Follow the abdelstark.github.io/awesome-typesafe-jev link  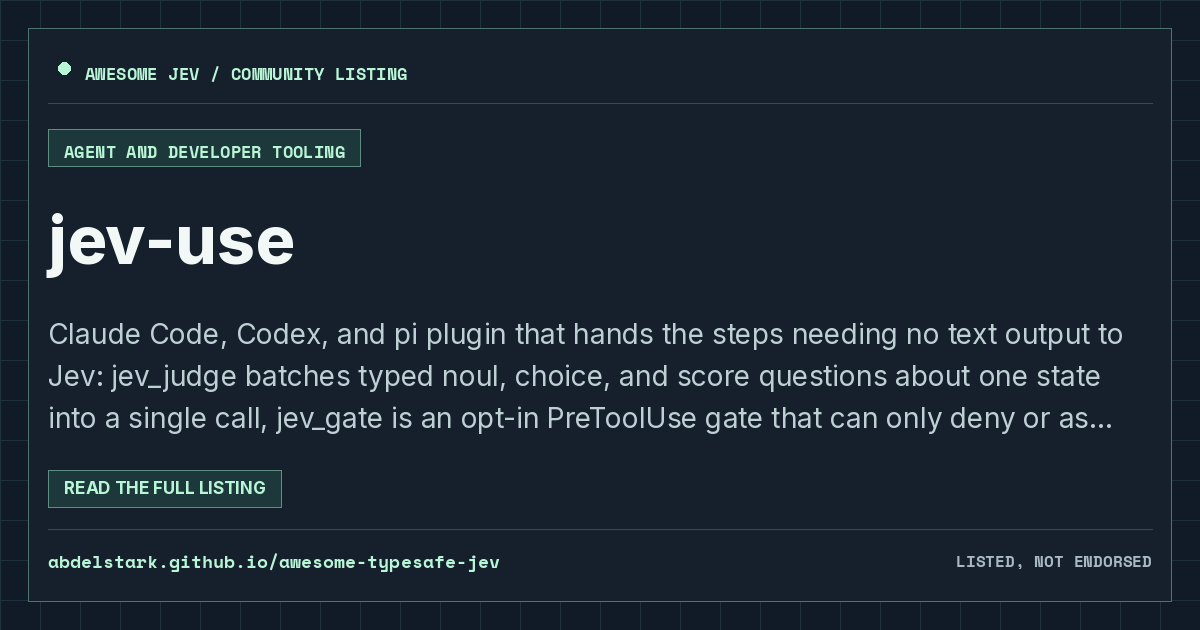point(274,562)
